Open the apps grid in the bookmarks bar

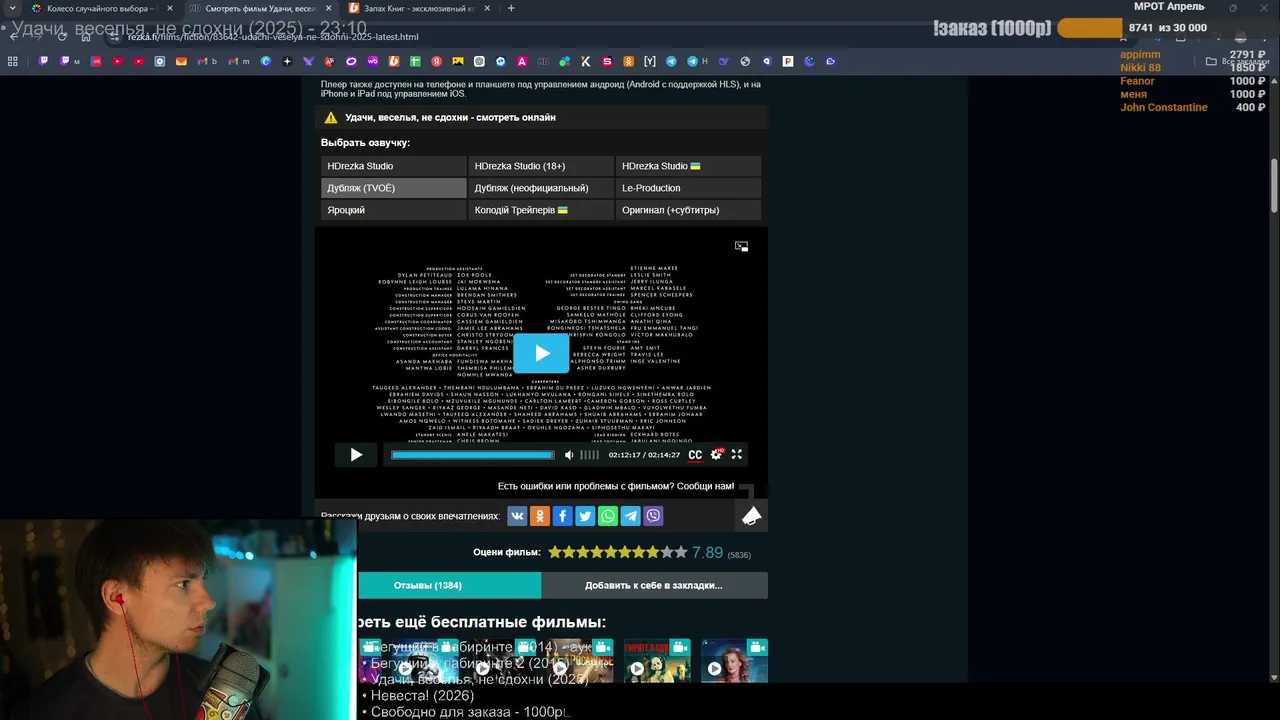[12, 61]
